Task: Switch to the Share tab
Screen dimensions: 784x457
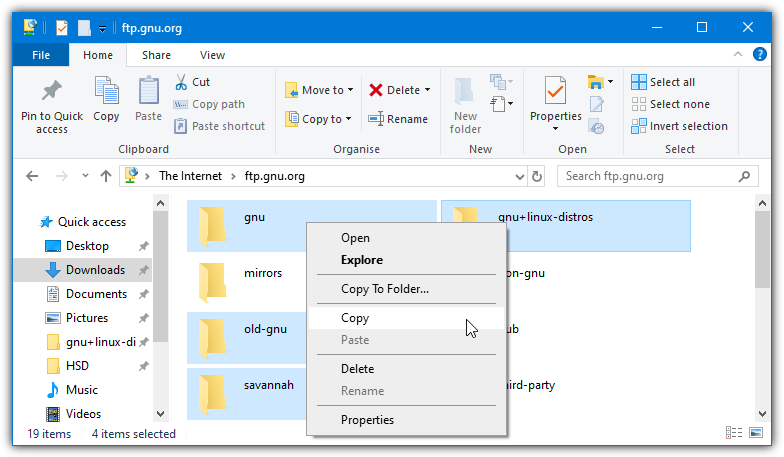Action: (x=156, y=55)
